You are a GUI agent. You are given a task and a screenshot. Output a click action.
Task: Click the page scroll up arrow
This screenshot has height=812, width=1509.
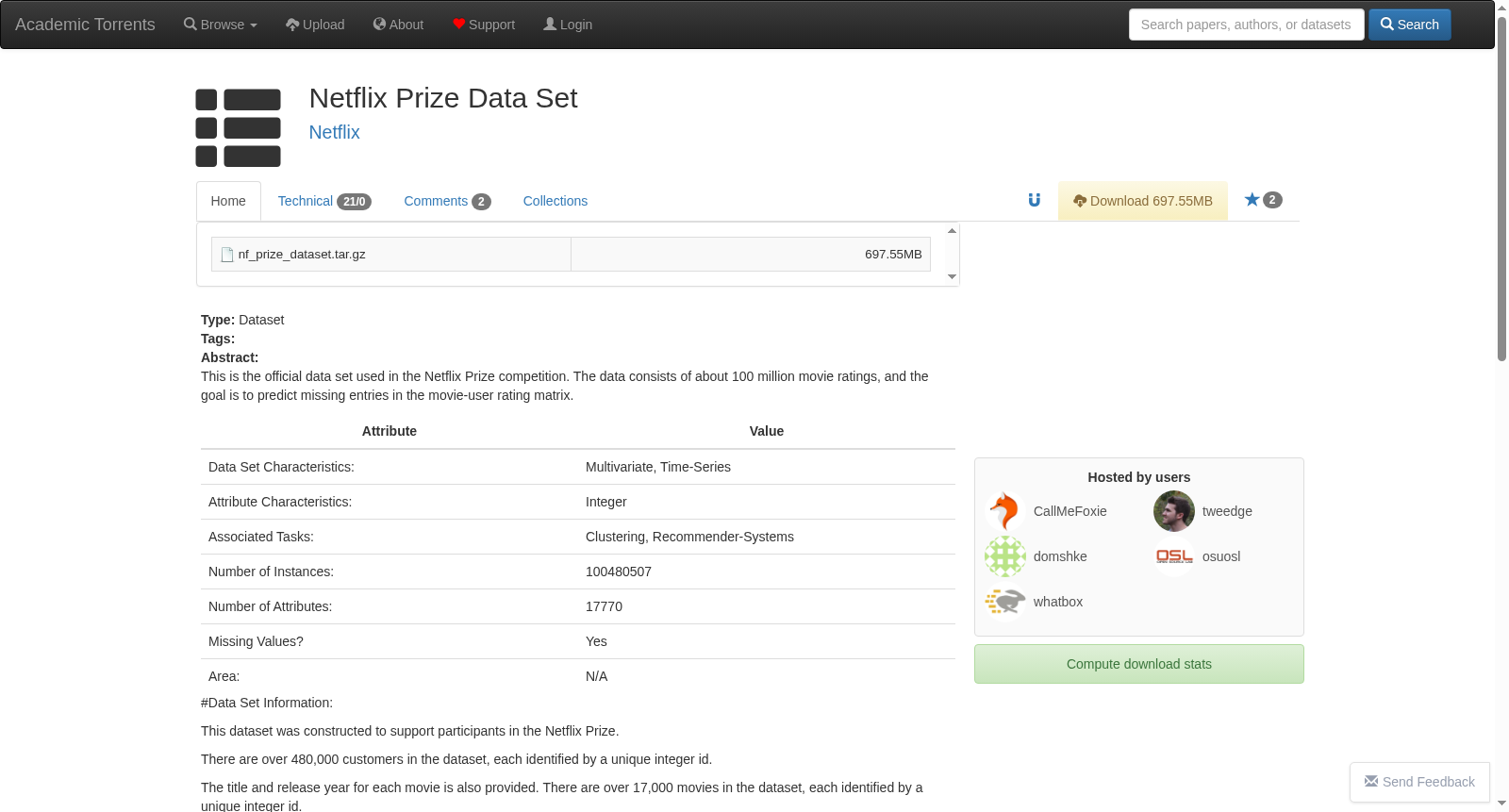(x=1501, y=8)
